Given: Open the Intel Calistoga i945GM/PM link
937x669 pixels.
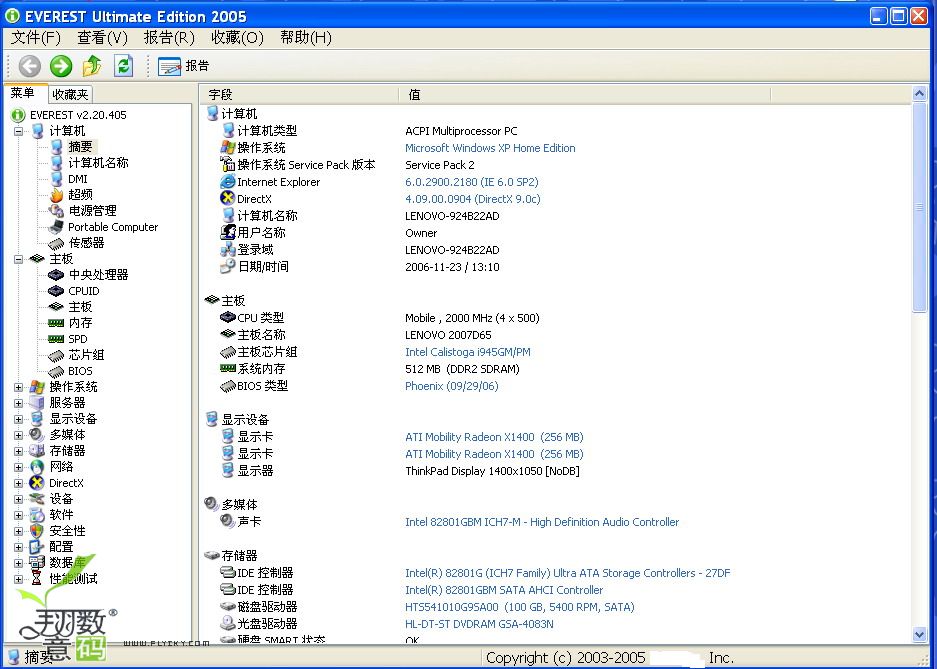Looking at the screenshot, I should click(x=468, y=352).
